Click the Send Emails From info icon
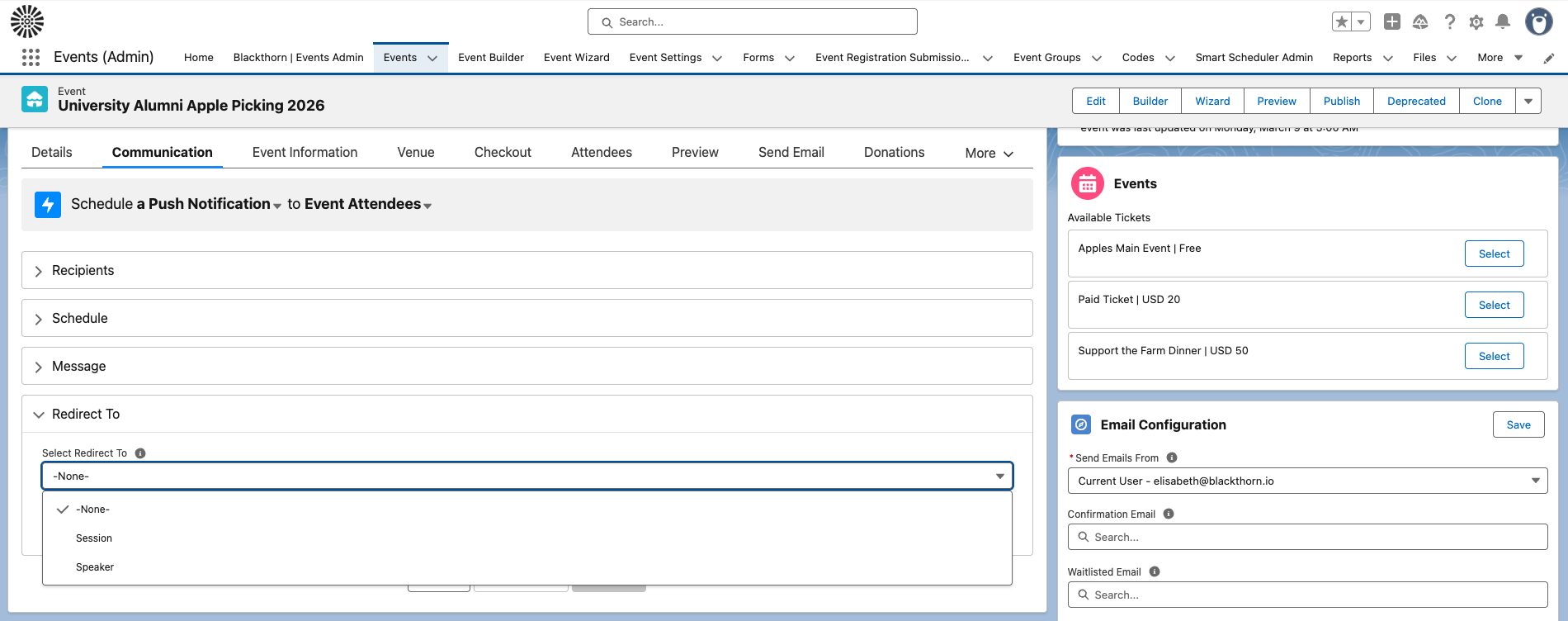This screenshot has height=621, width=1568. click(x=1172, y=457)
